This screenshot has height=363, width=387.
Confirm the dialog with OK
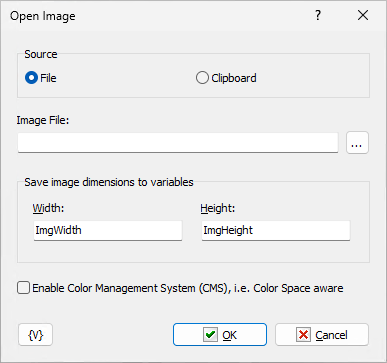click(220, 335)
